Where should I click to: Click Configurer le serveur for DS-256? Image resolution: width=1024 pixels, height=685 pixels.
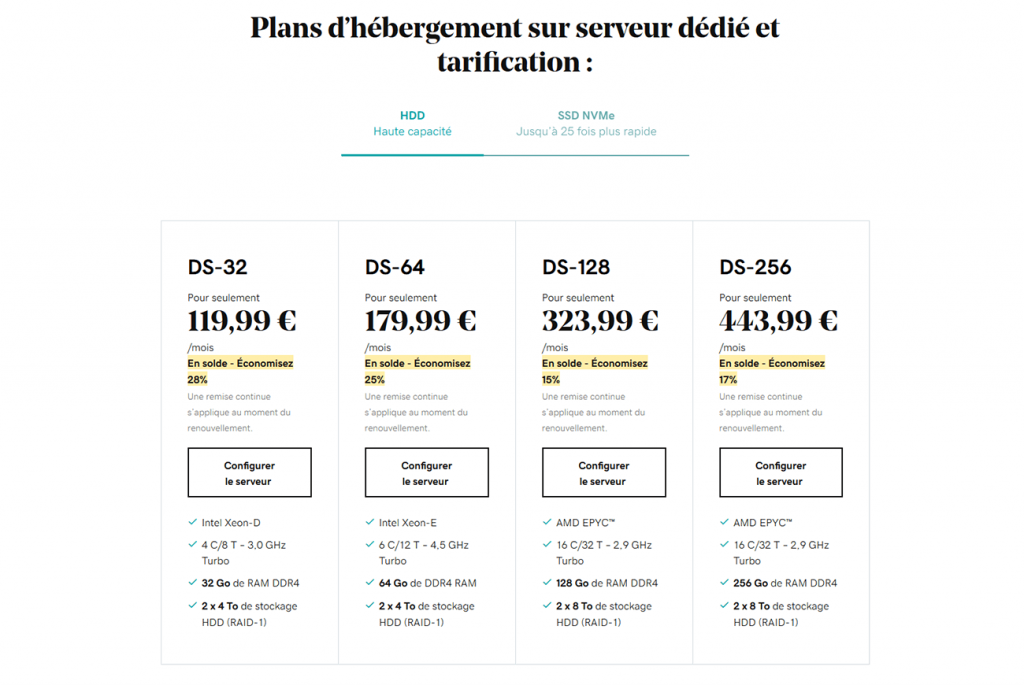[780, 472]
